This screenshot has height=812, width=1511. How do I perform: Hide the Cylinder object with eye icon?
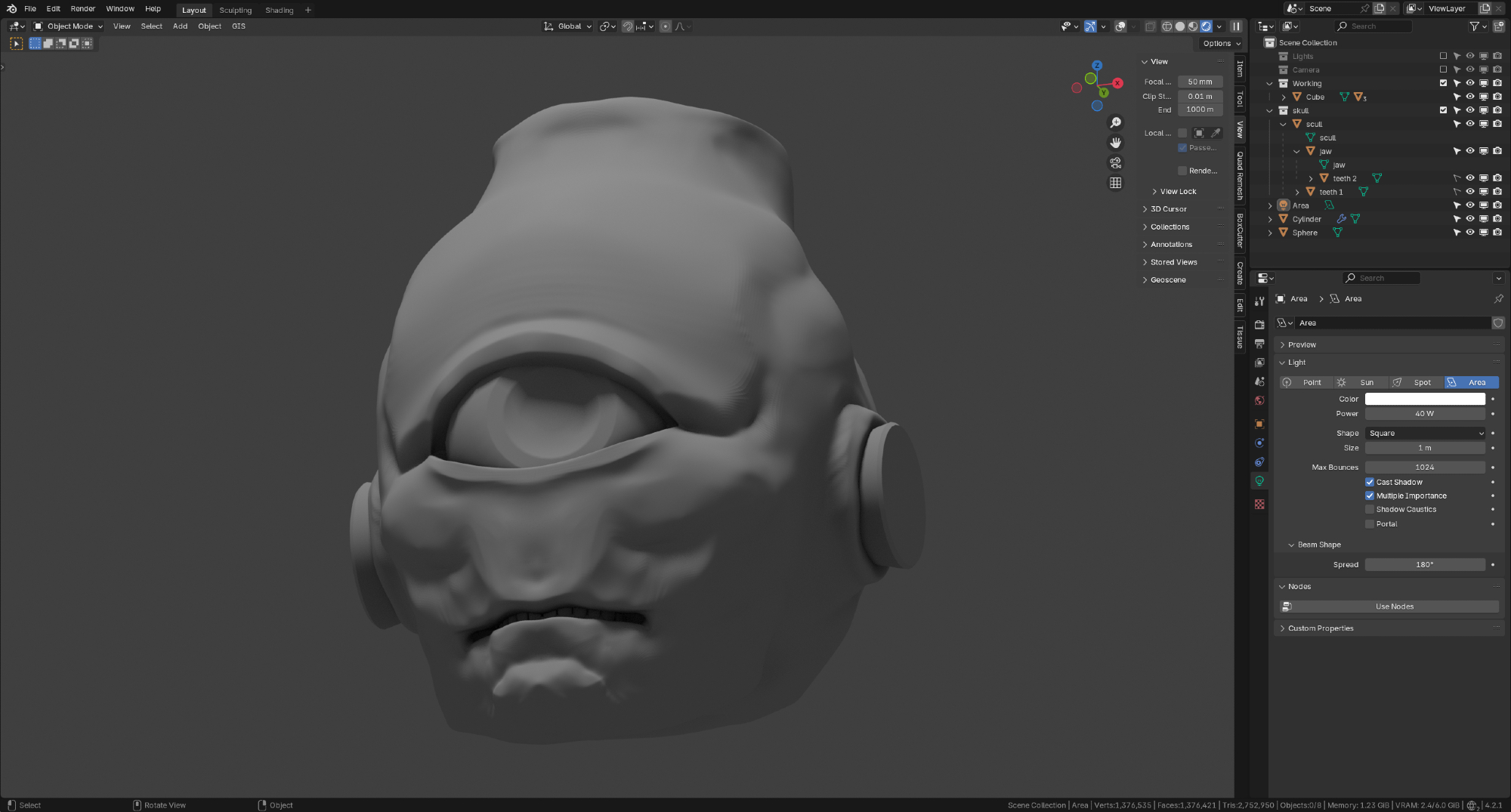[1470, 219]
